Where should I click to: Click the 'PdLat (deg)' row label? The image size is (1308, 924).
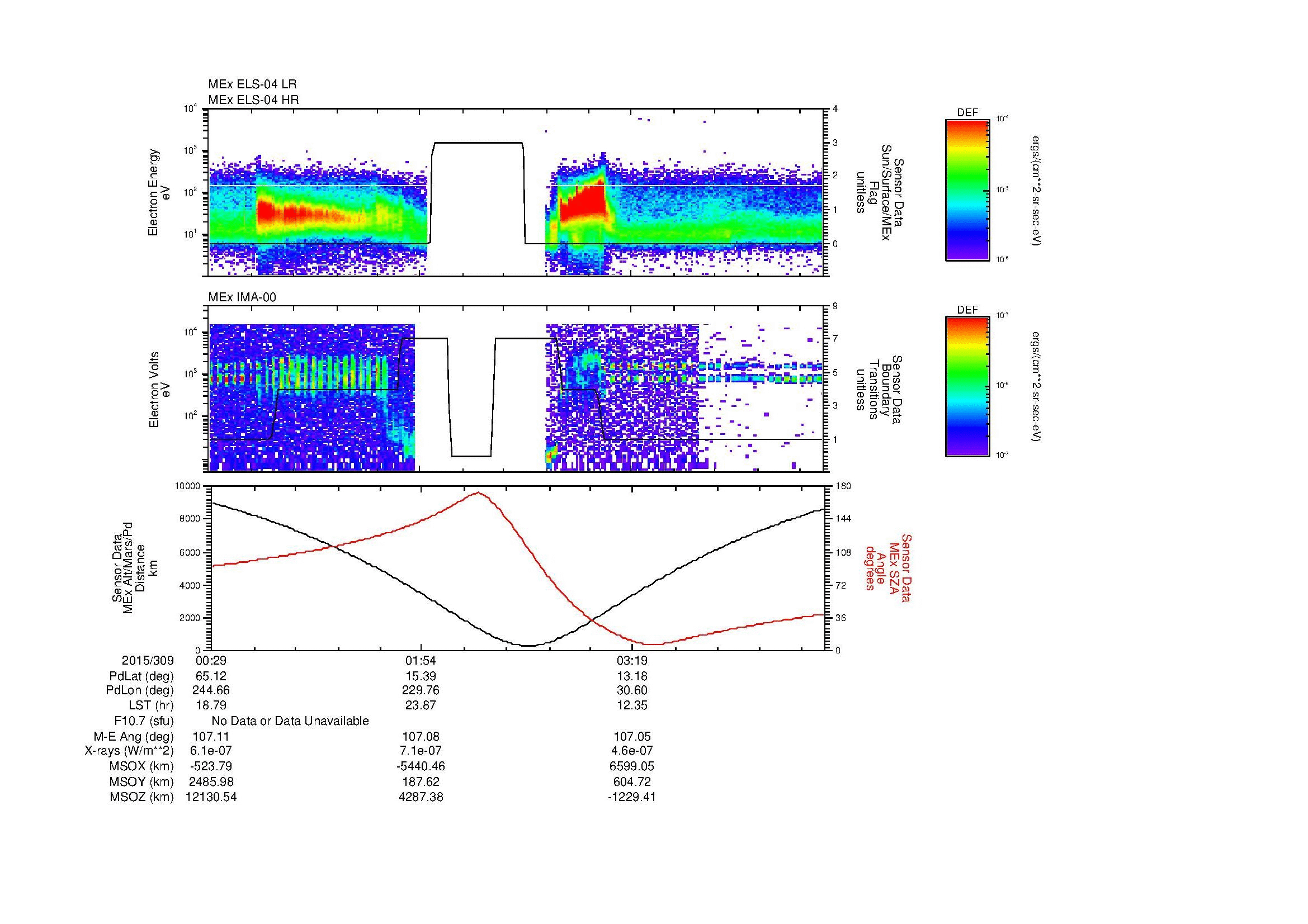[141, 676]
